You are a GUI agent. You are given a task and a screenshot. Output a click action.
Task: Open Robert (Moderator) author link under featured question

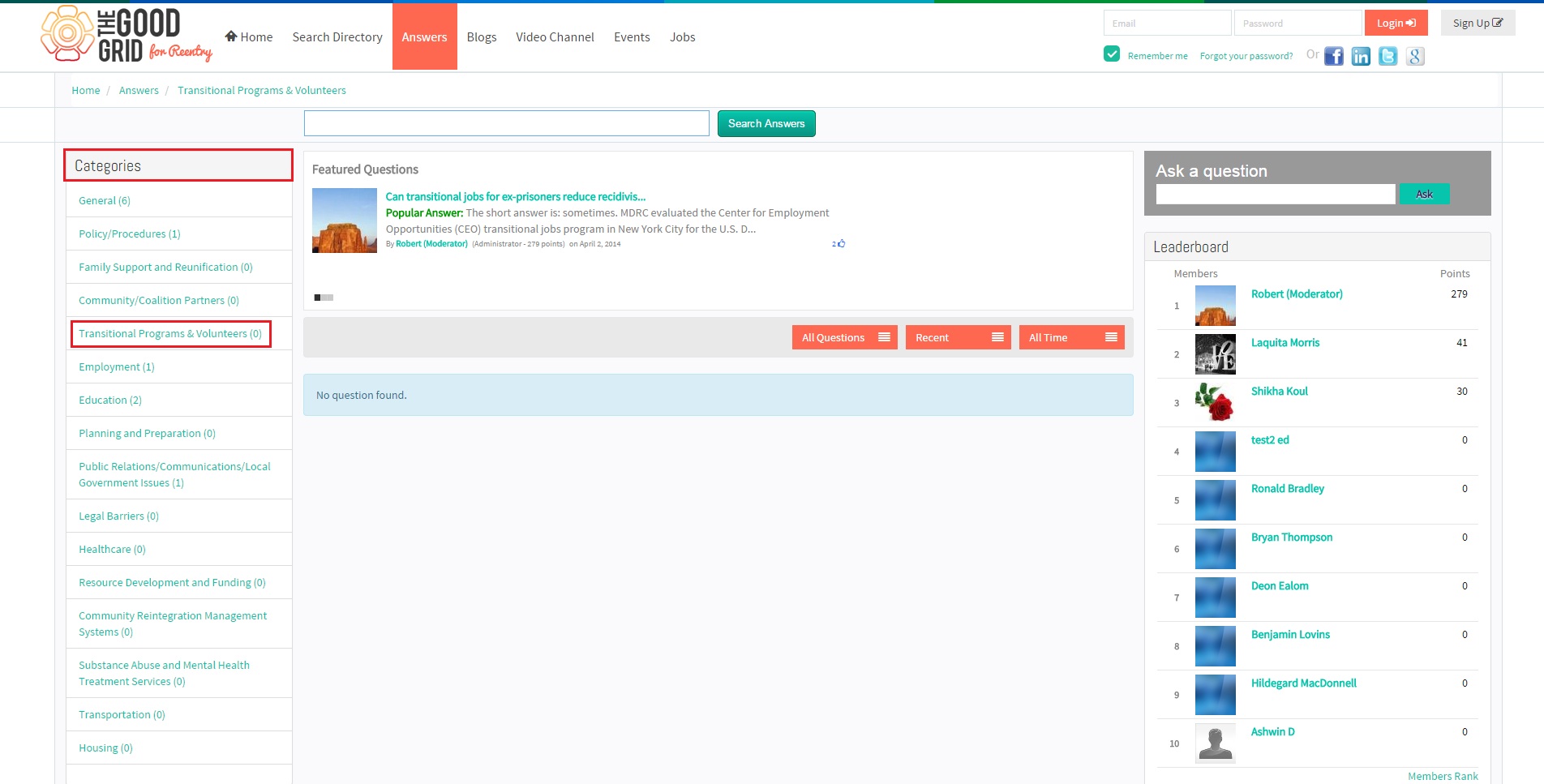click(431, 243)
